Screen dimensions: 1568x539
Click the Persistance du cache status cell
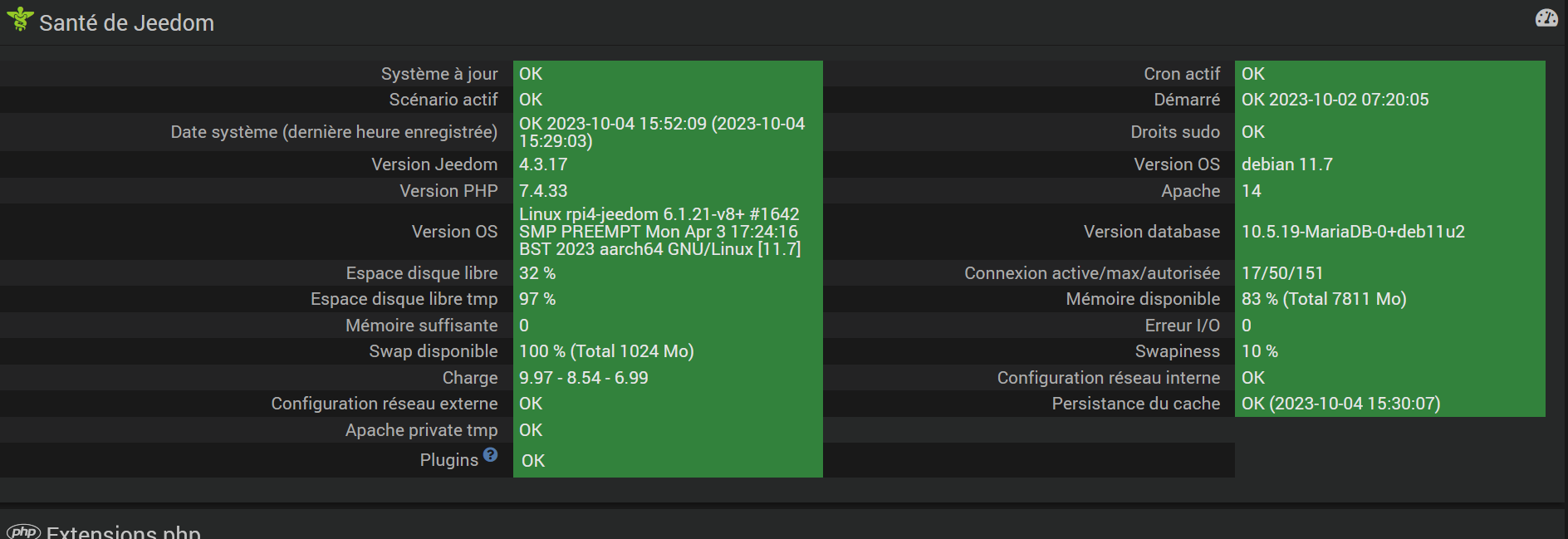[x=1340, y=404]
